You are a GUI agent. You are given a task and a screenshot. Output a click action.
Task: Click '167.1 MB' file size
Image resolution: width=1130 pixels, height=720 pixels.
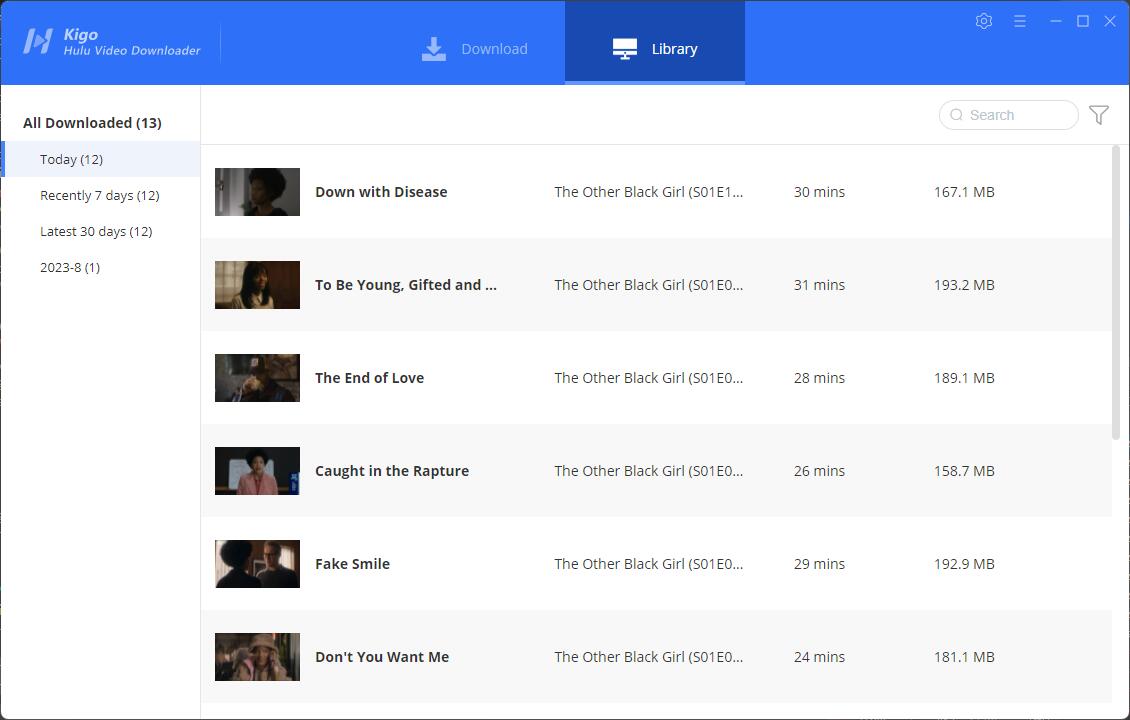point(964,192)
